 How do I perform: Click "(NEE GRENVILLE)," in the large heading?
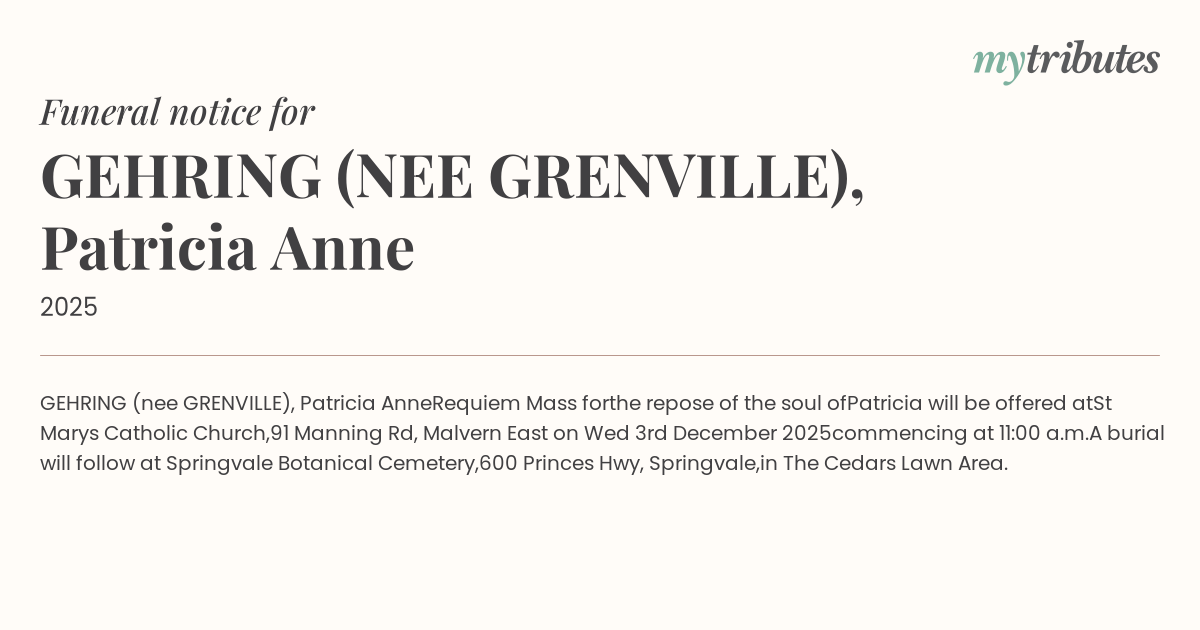coord(599,176)
